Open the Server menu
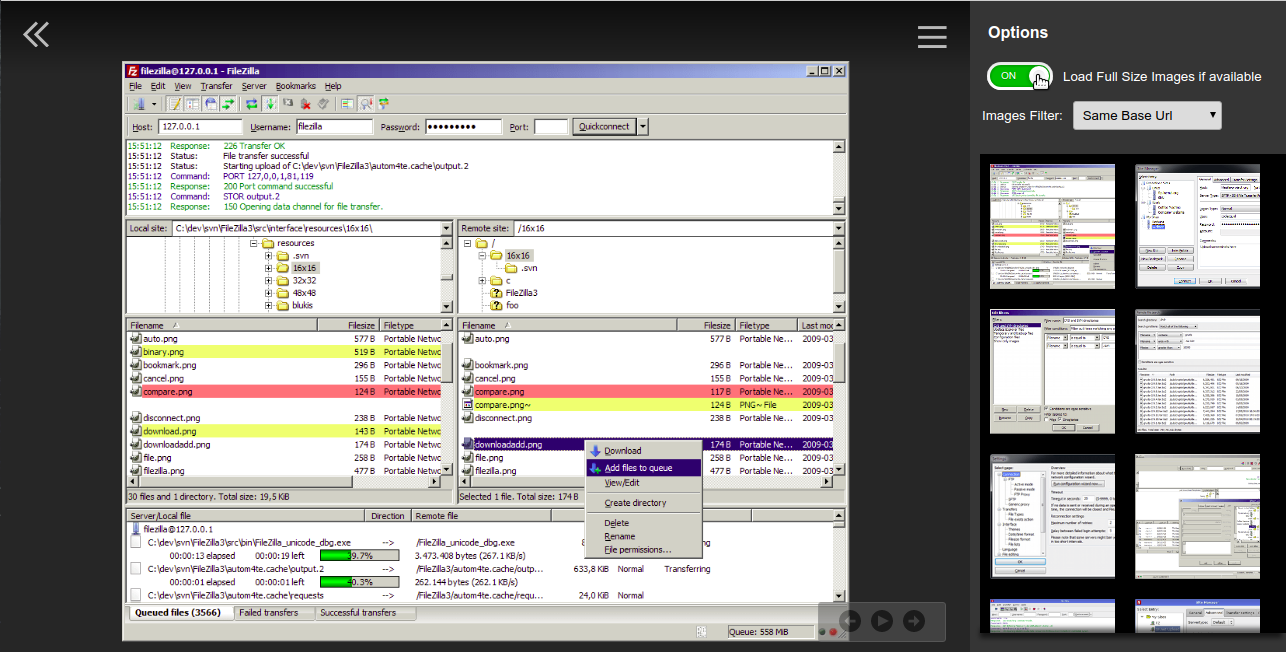This screenshot has width=1286, height=652. 254,86
